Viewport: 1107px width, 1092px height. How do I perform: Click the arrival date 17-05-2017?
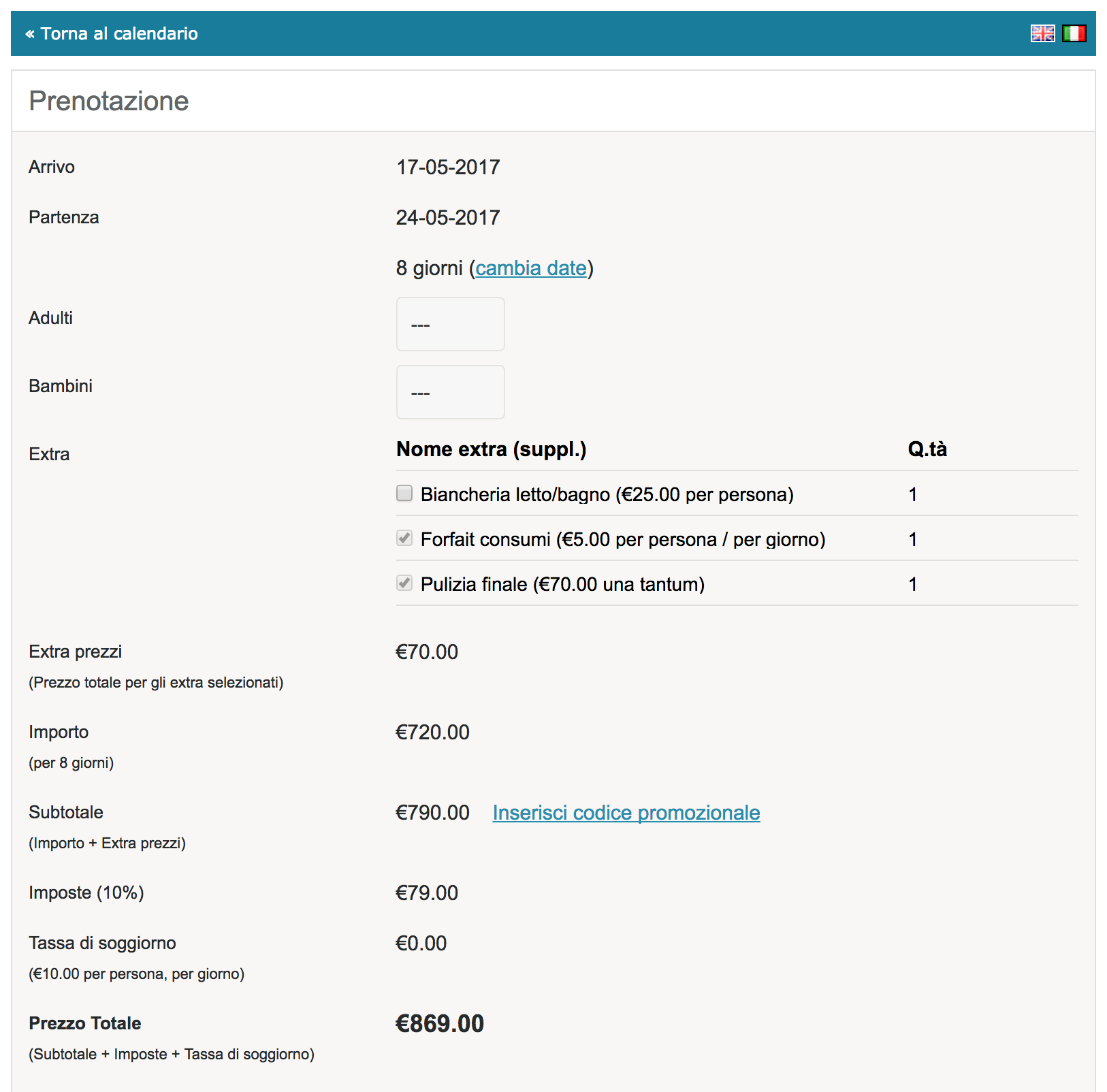448,167
